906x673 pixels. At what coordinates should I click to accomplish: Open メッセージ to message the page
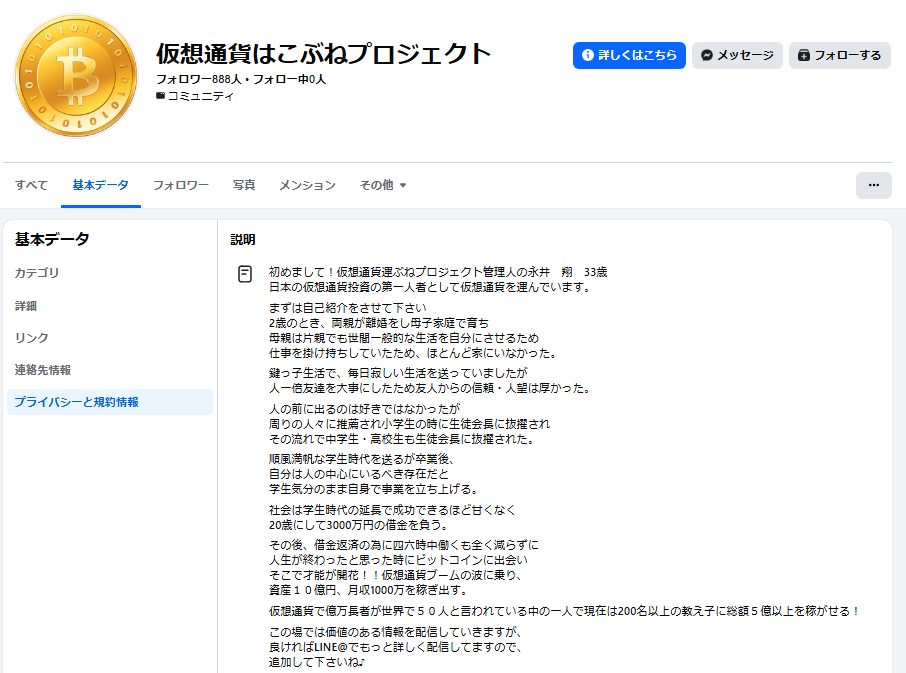click(x=737, y=55)
